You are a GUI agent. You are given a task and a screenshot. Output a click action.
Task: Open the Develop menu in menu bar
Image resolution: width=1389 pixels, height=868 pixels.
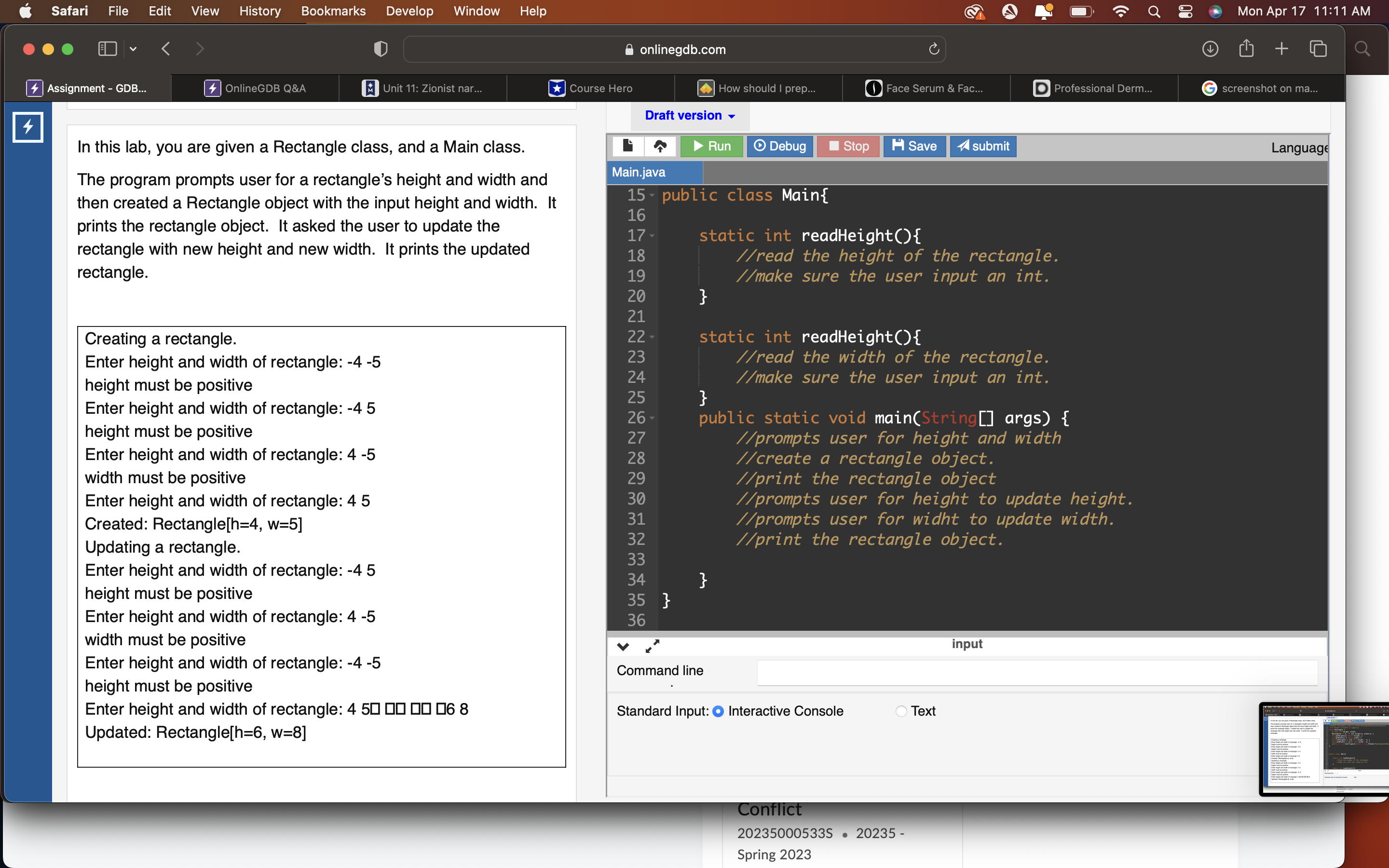click(x=409, y=11)
